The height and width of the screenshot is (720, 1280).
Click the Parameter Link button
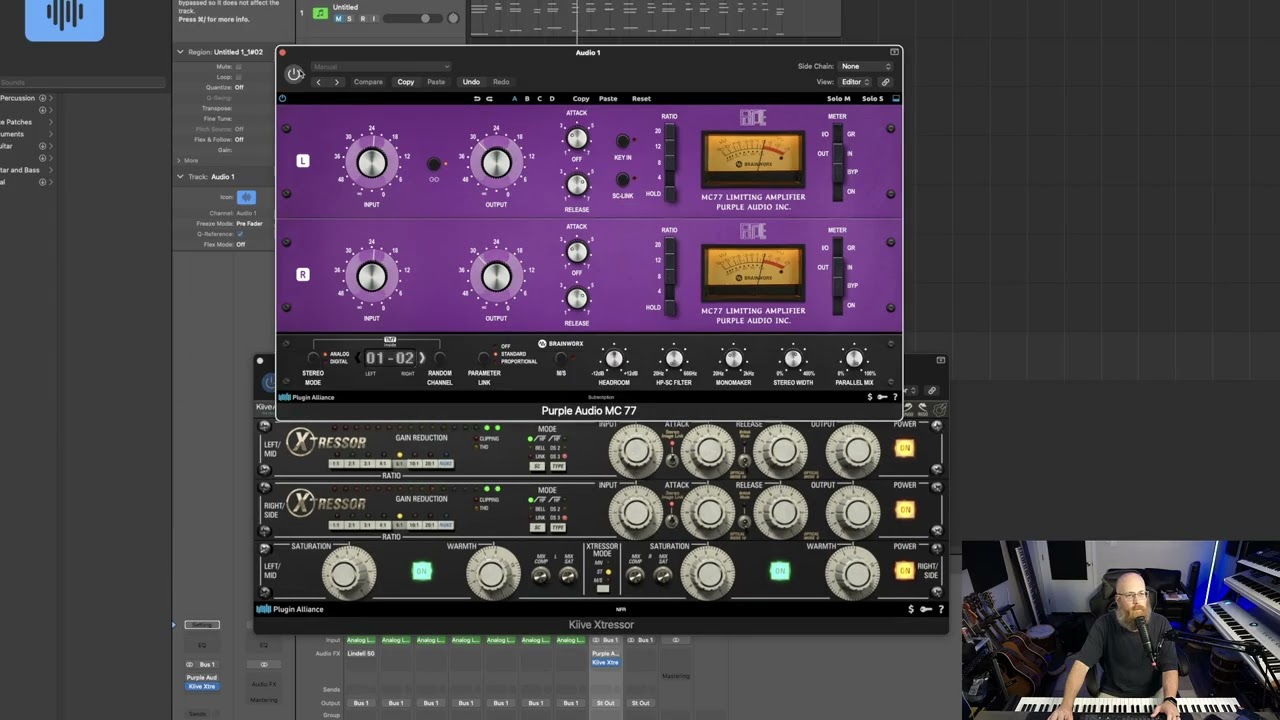484,358
